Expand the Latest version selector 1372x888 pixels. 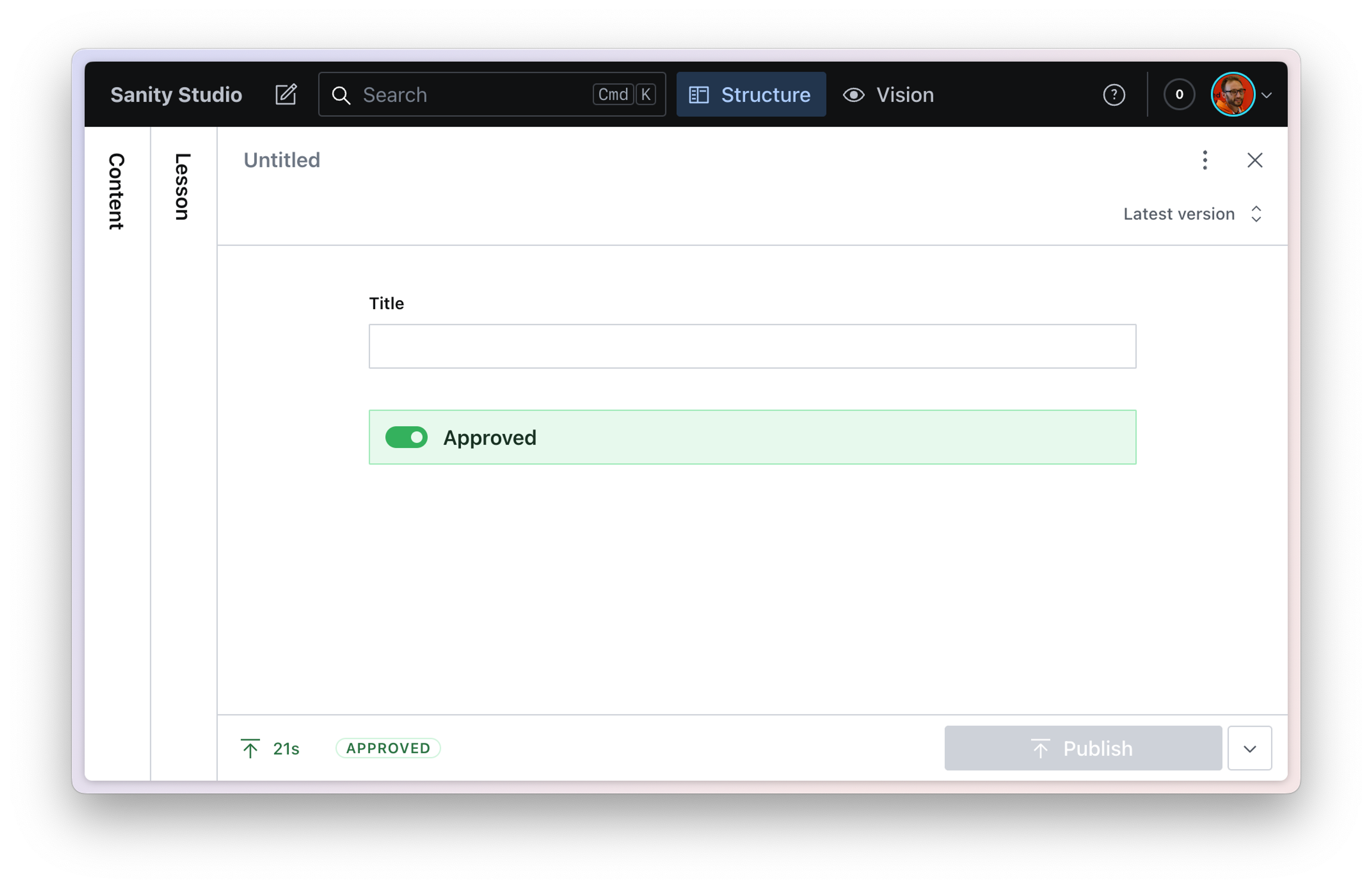pos(1192,214)
